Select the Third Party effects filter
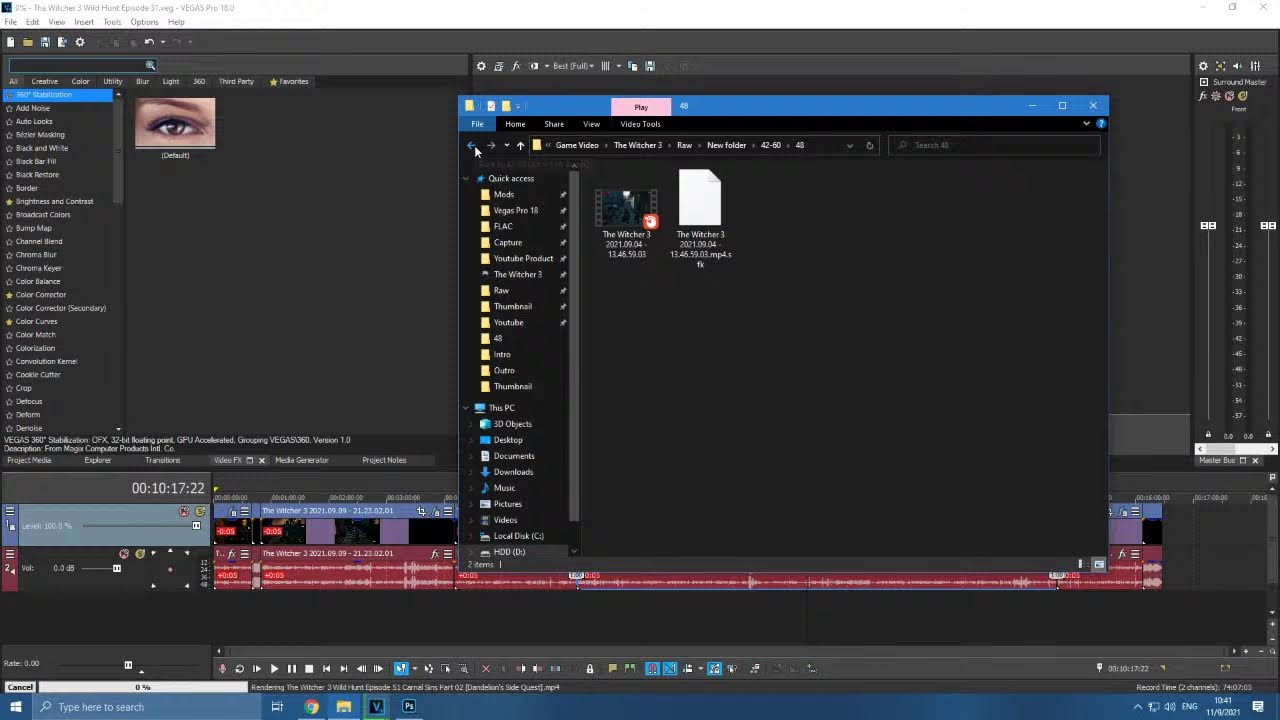The height and width of the screenshot is (720, 1280). tap(236, 81)
